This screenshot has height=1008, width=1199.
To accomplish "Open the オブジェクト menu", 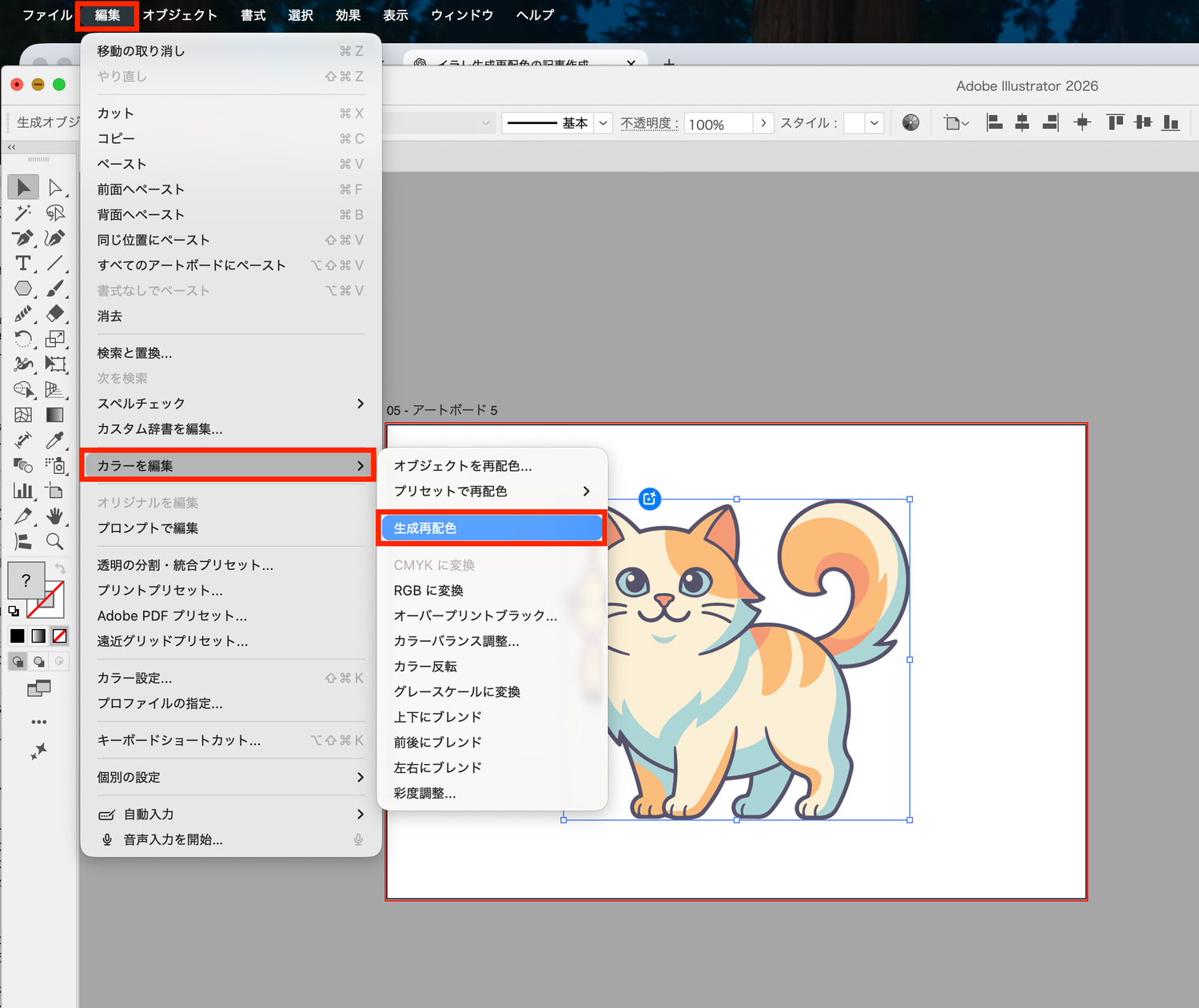I will (x=180, y=15).
